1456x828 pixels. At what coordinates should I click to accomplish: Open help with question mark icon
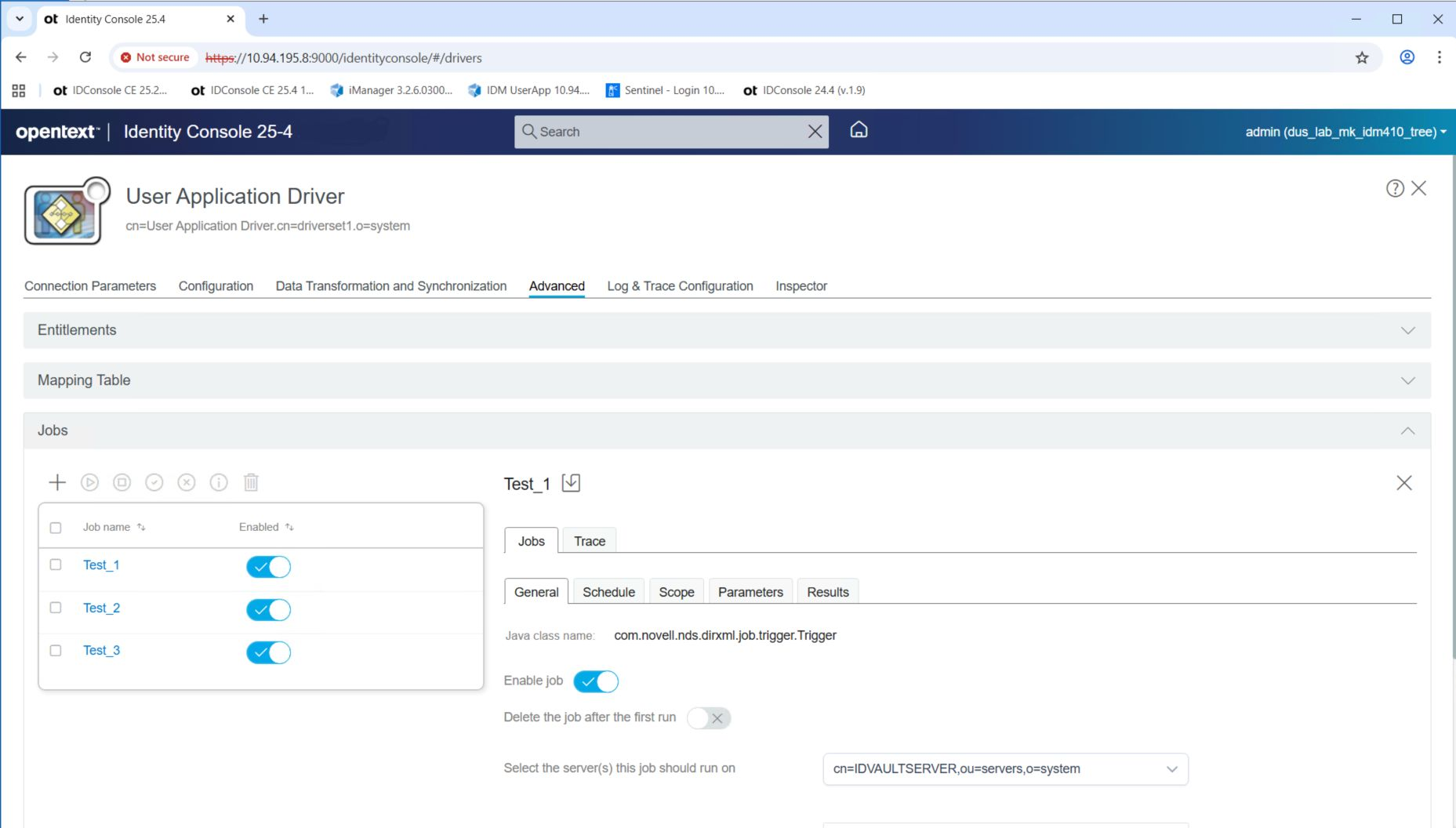click(x=1395, y=188)
